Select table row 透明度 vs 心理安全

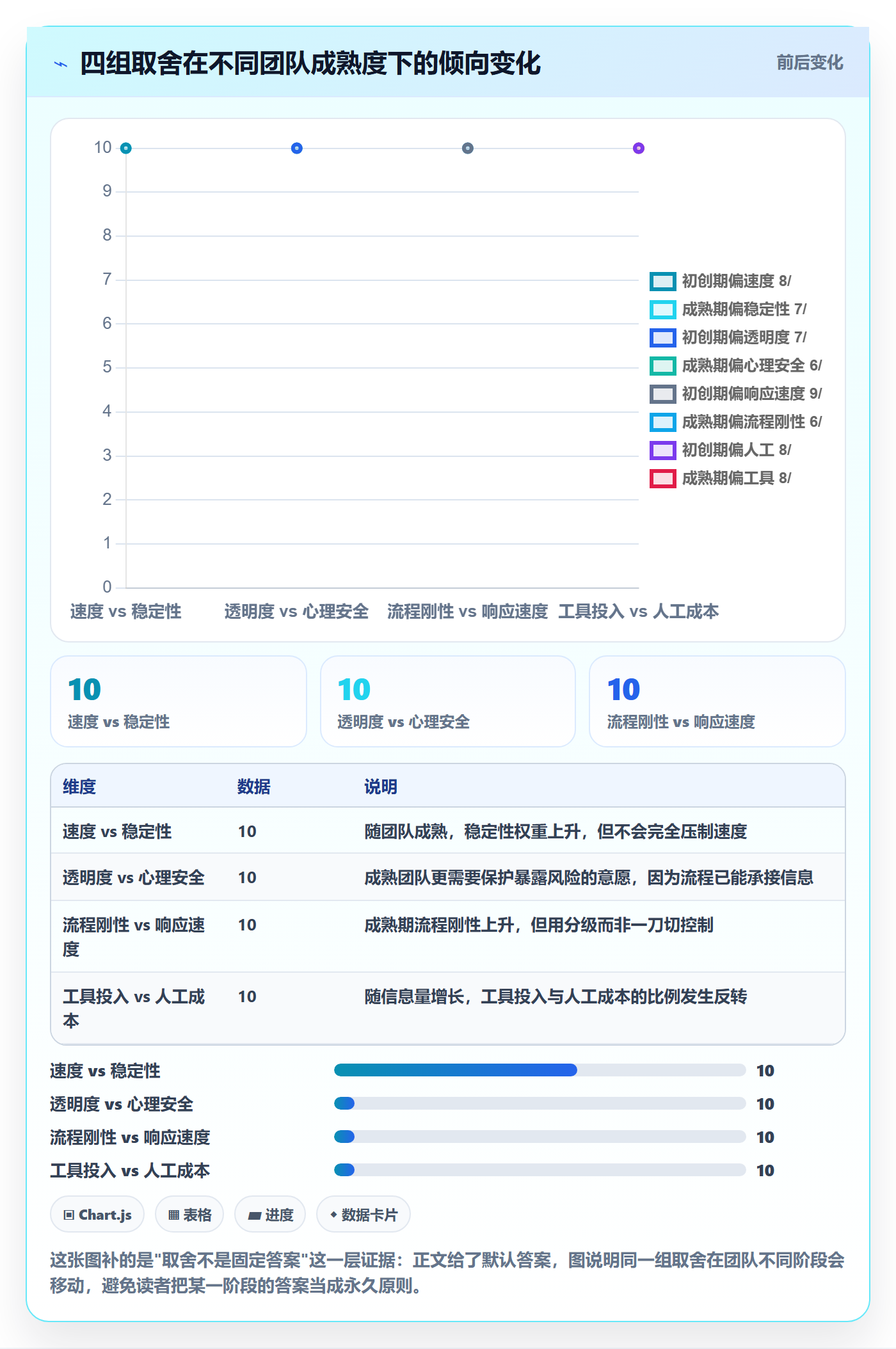click(448, 877)
